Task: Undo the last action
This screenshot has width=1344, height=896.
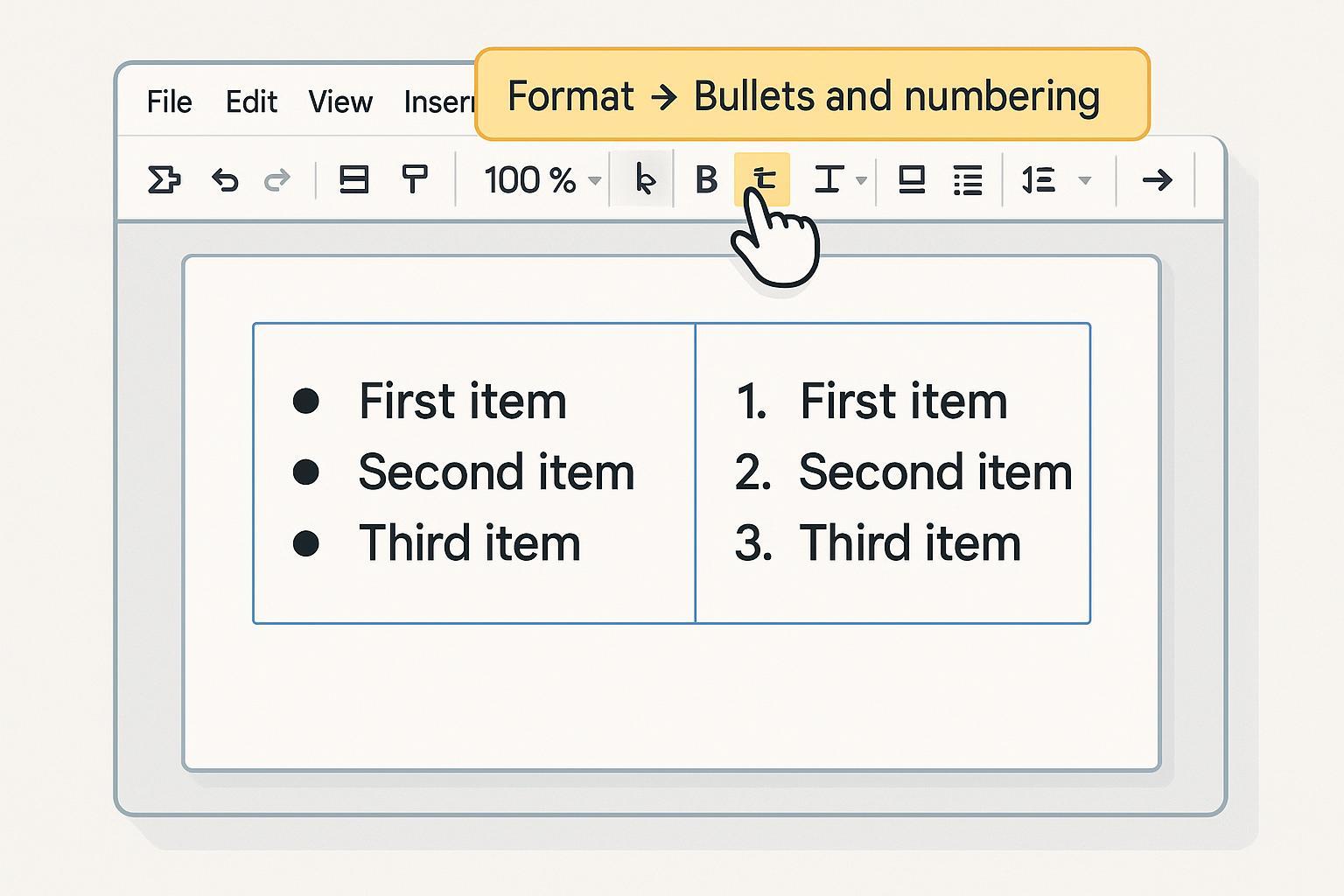Action: click(225, 180)
